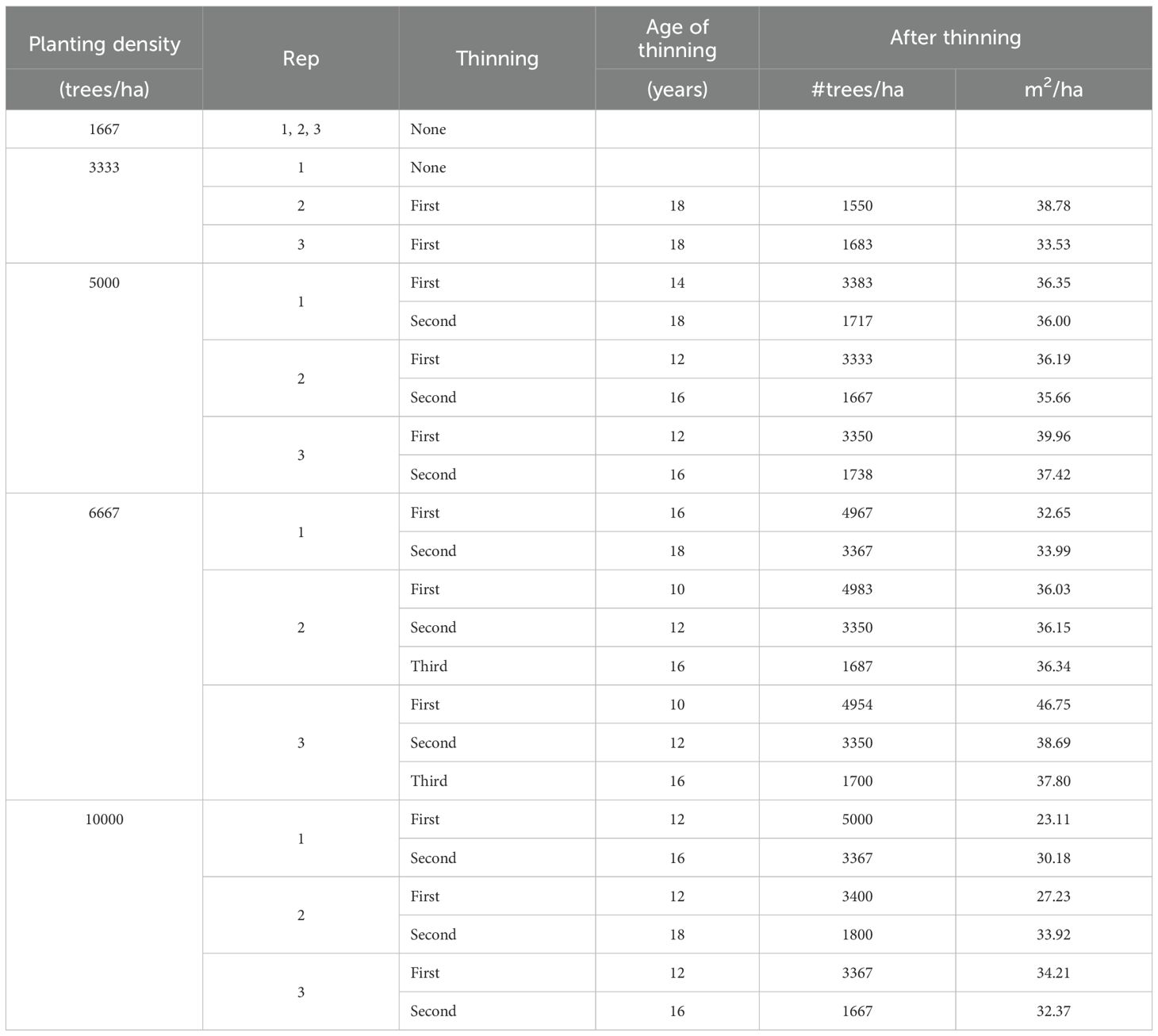Select the 5000 planting density cell
This screenshot has width=1158, height=1036.
104,282
